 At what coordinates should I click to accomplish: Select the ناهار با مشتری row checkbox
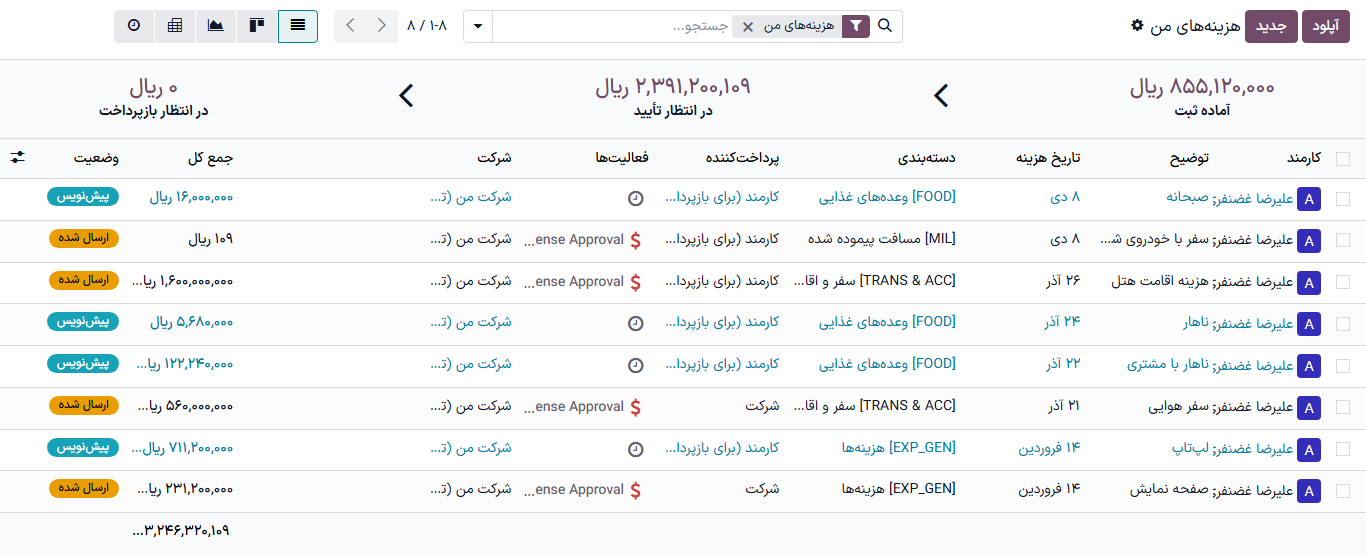coord(1342,366)
